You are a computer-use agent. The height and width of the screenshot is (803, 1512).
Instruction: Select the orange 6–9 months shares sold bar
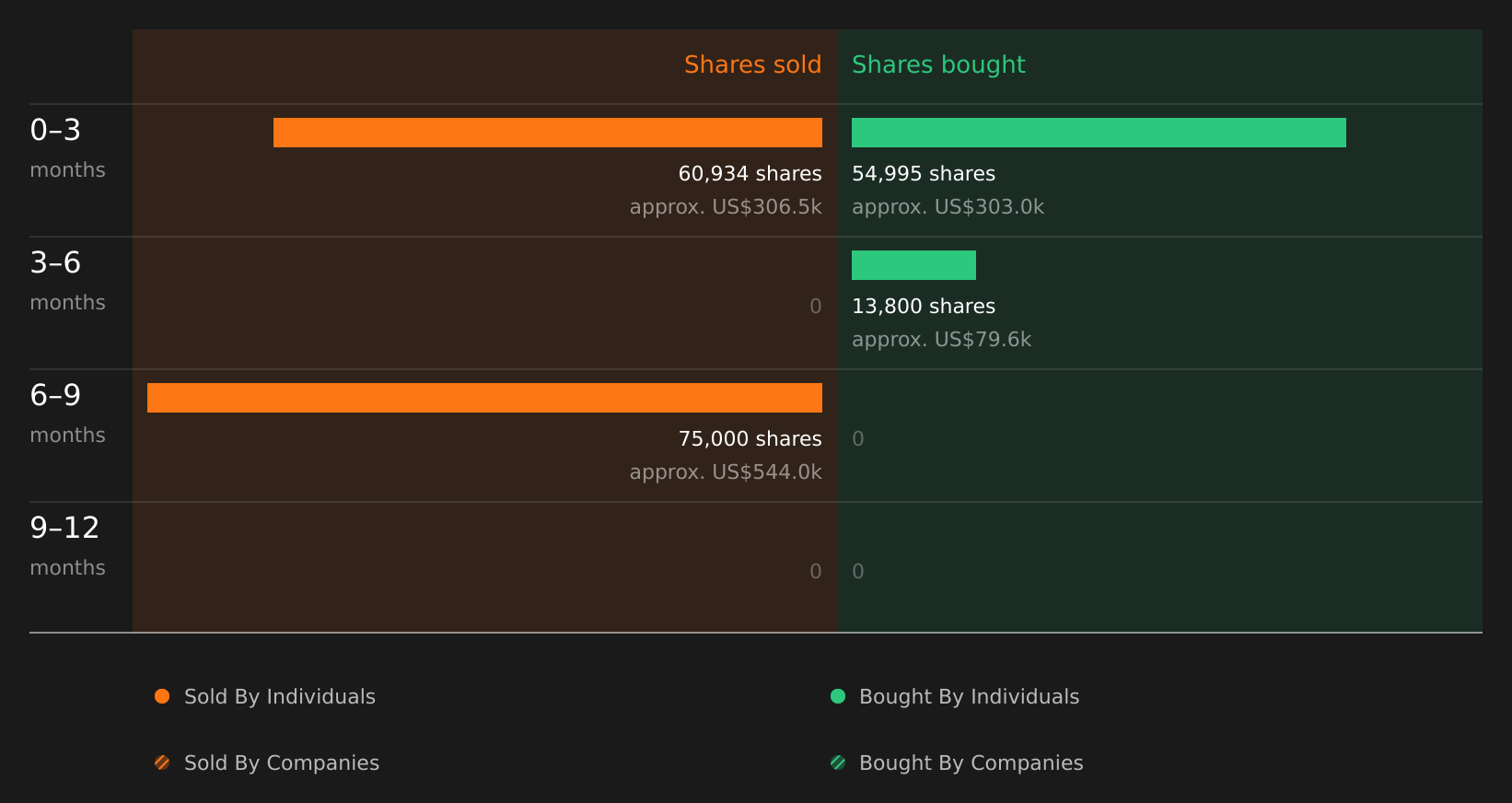click(x=484, y=398)
